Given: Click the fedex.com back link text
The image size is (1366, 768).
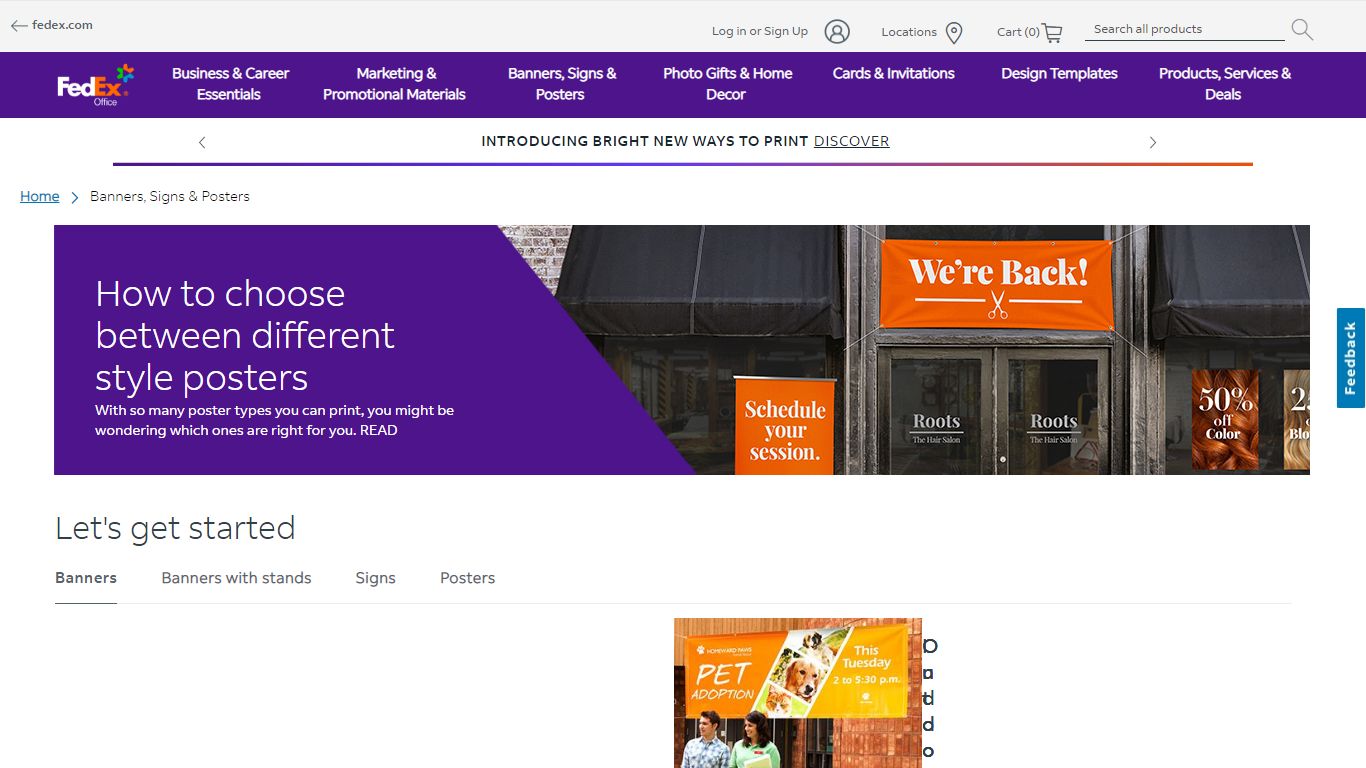Looking at the screenshot, I should 62,25.
